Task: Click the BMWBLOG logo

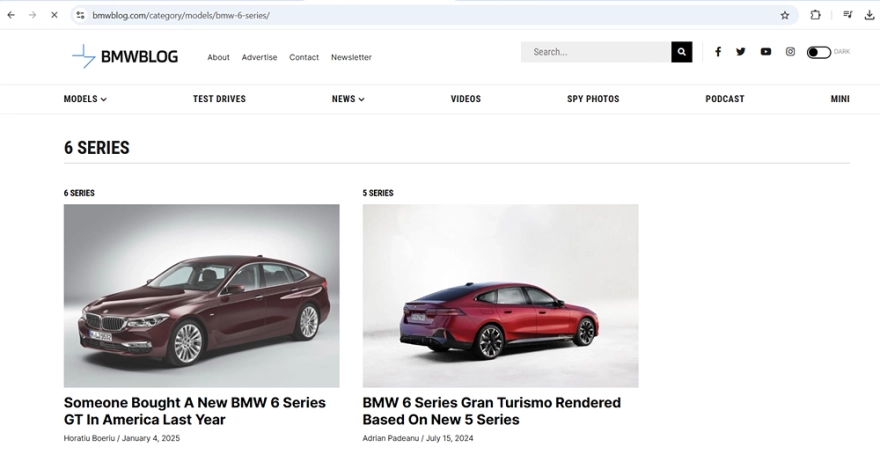Action: pyautogui.click(x=125, y=56)
